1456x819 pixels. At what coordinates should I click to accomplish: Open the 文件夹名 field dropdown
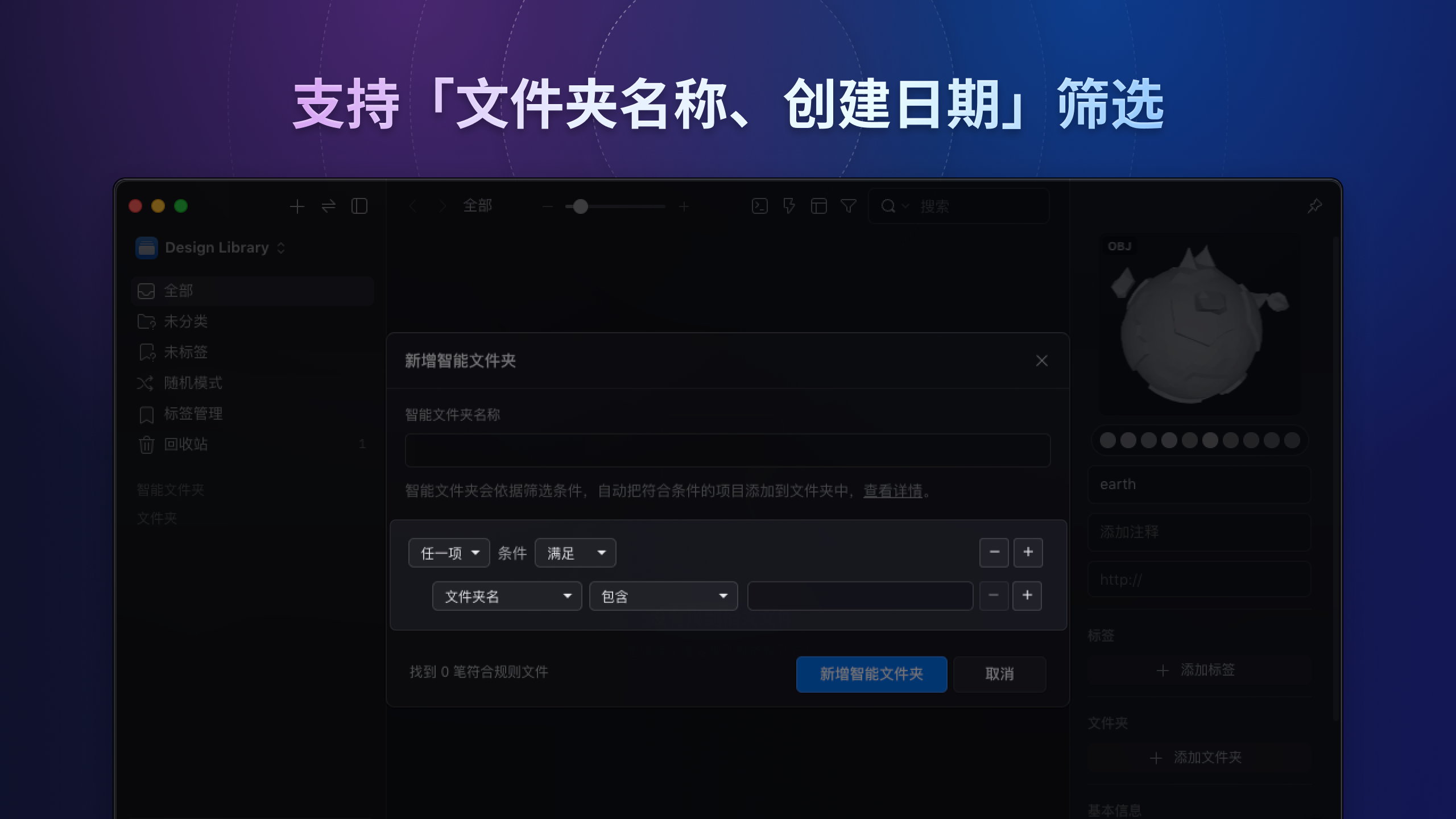pos(506,596)
